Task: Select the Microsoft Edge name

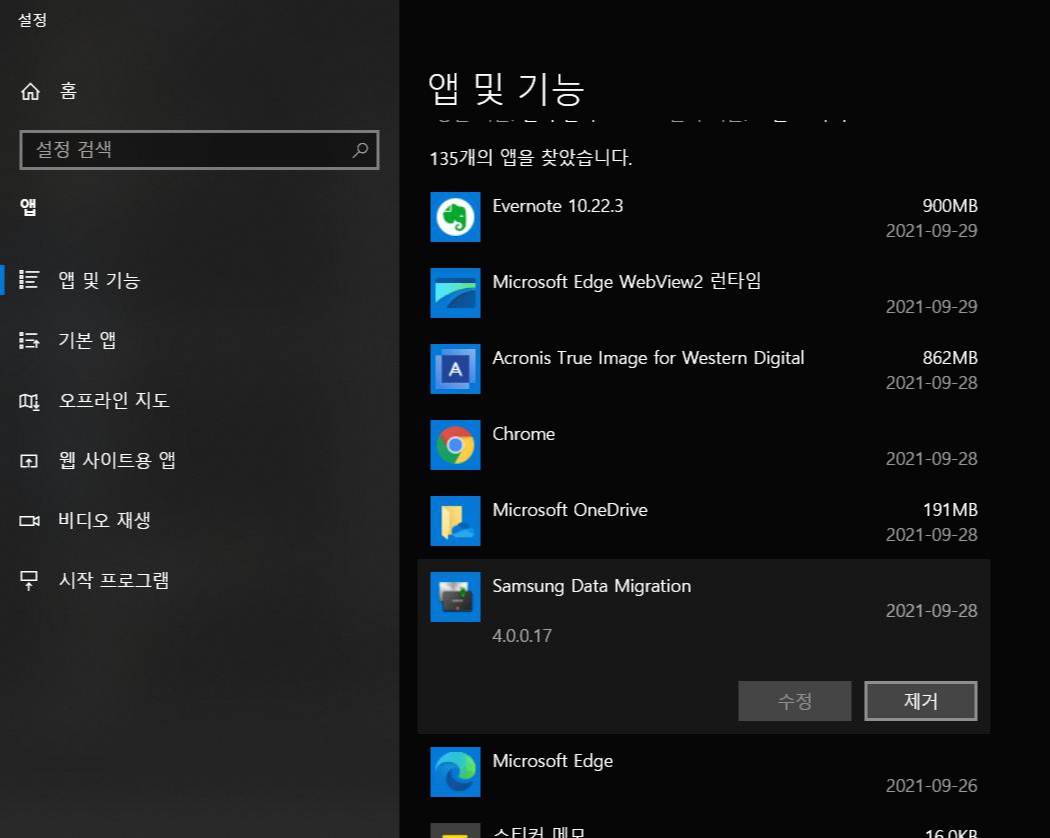Action: 552,761
